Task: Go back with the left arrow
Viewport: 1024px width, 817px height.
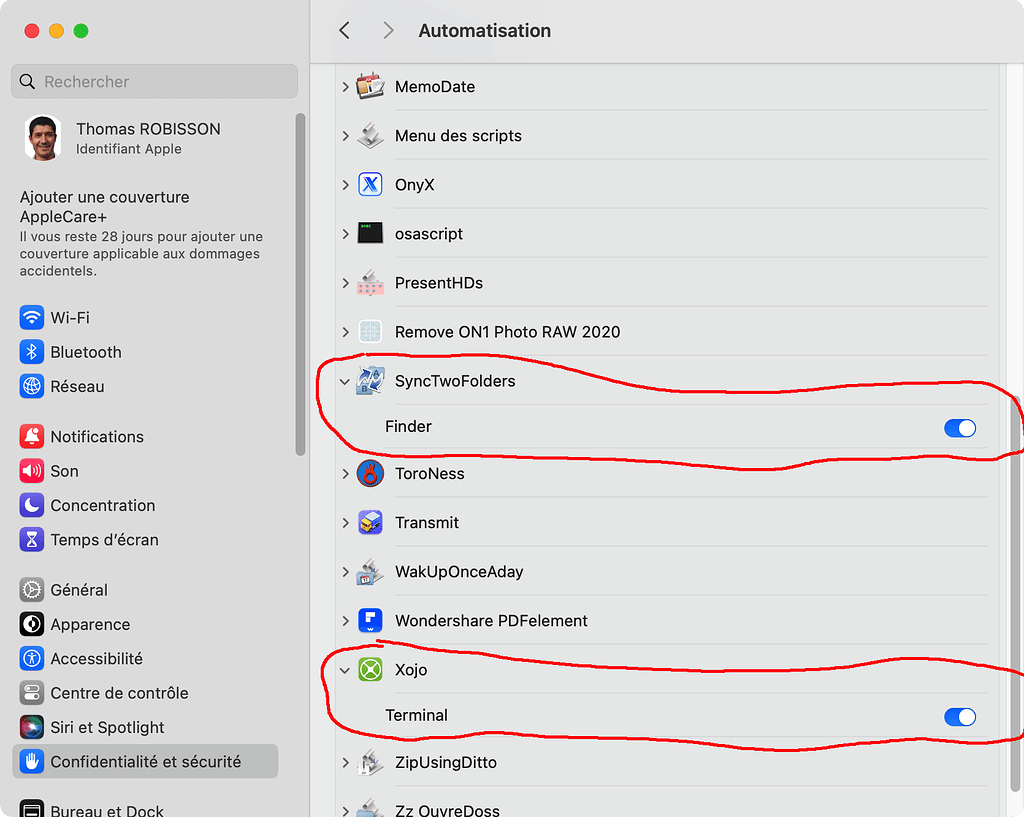Action: click(x=345, y=30)
